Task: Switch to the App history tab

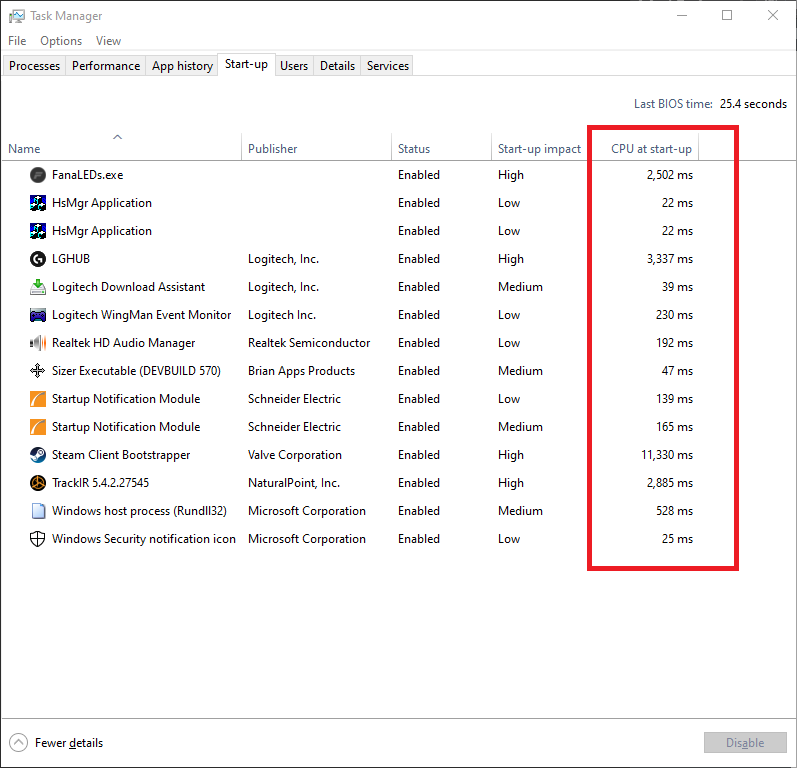Action: pyautogui.click(x=182, y=66)
